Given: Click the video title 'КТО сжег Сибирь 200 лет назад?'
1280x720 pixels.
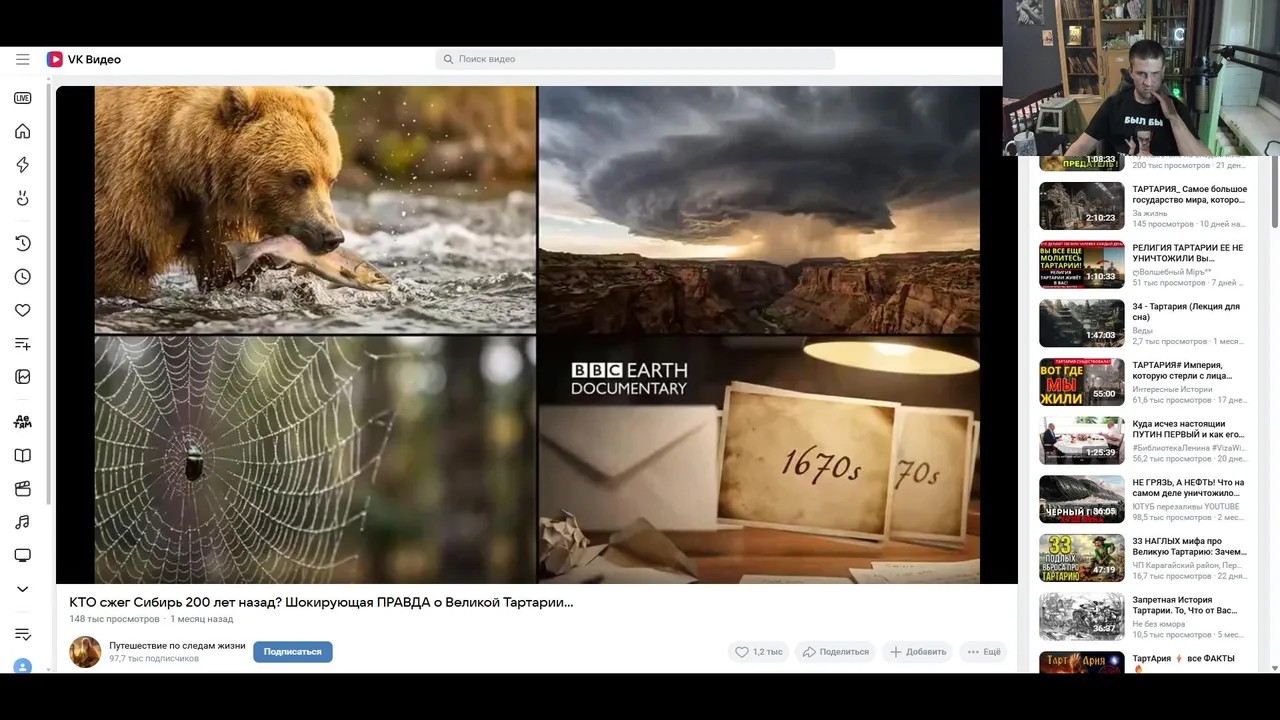Looking at the screenshot, I should 321,602.
